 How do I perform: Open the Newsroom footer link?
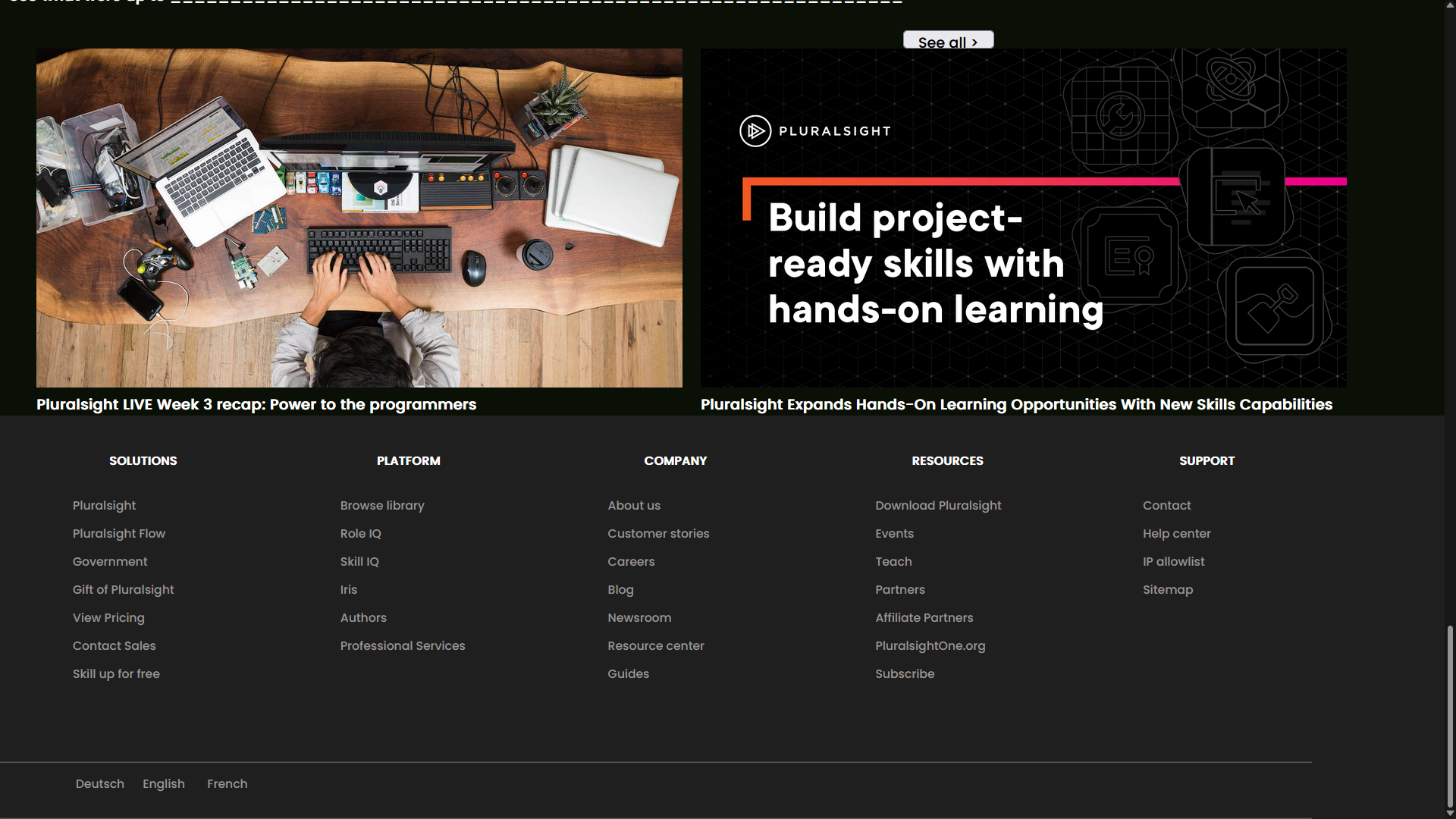point(639,617)
